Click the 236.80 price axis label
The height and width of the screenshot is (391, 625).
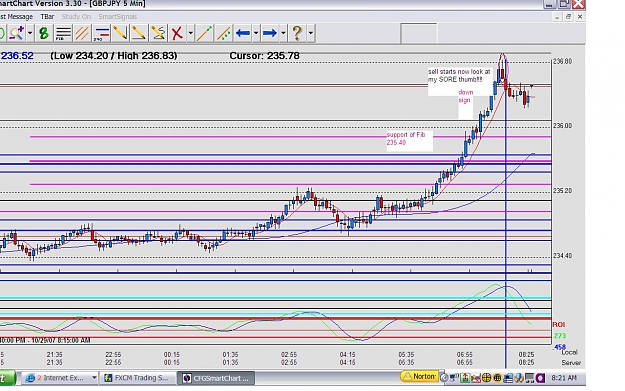[562, 61]
